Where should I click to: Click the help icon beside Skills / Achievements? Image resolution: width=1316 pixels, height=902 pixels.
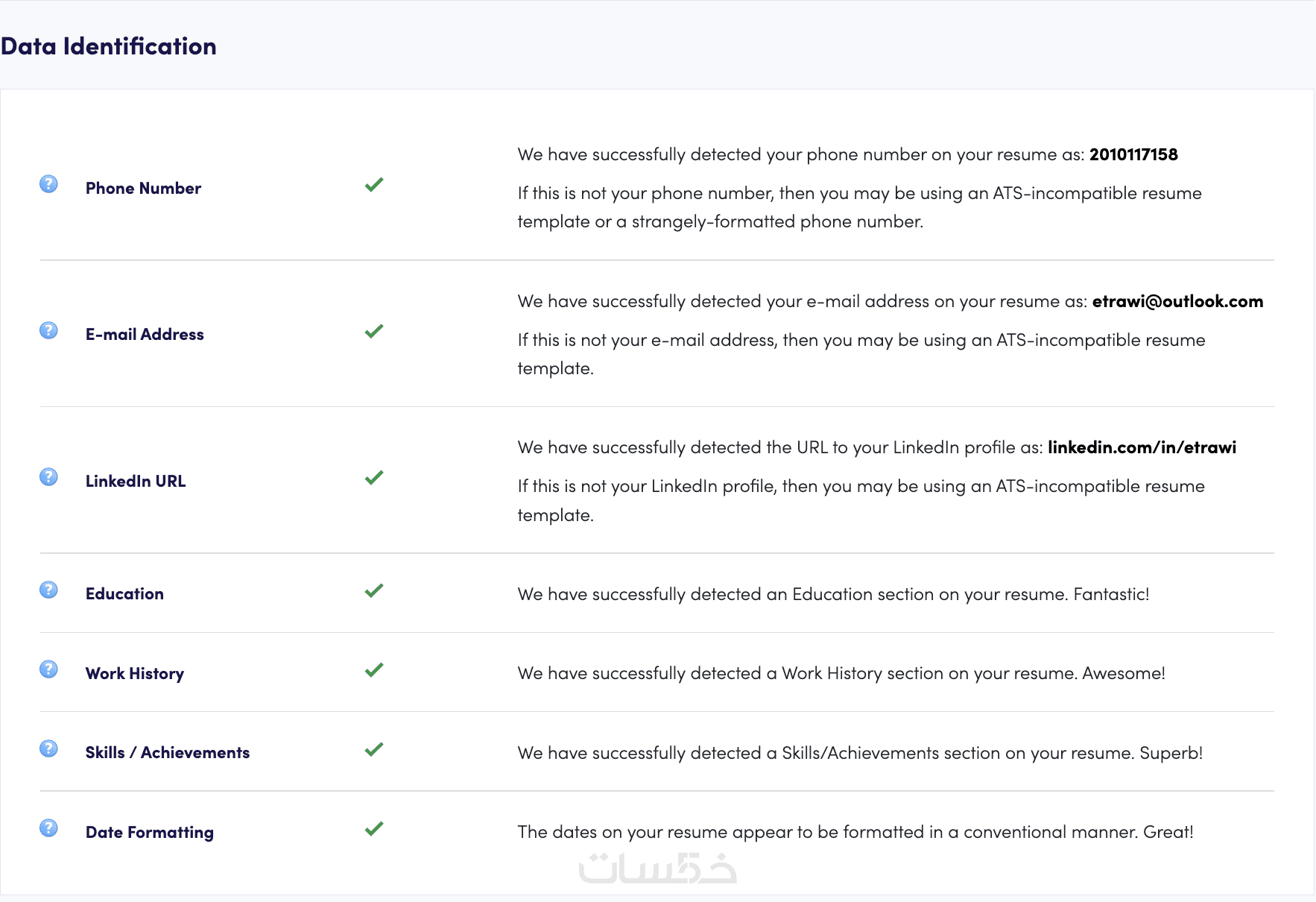coord(48,748)
